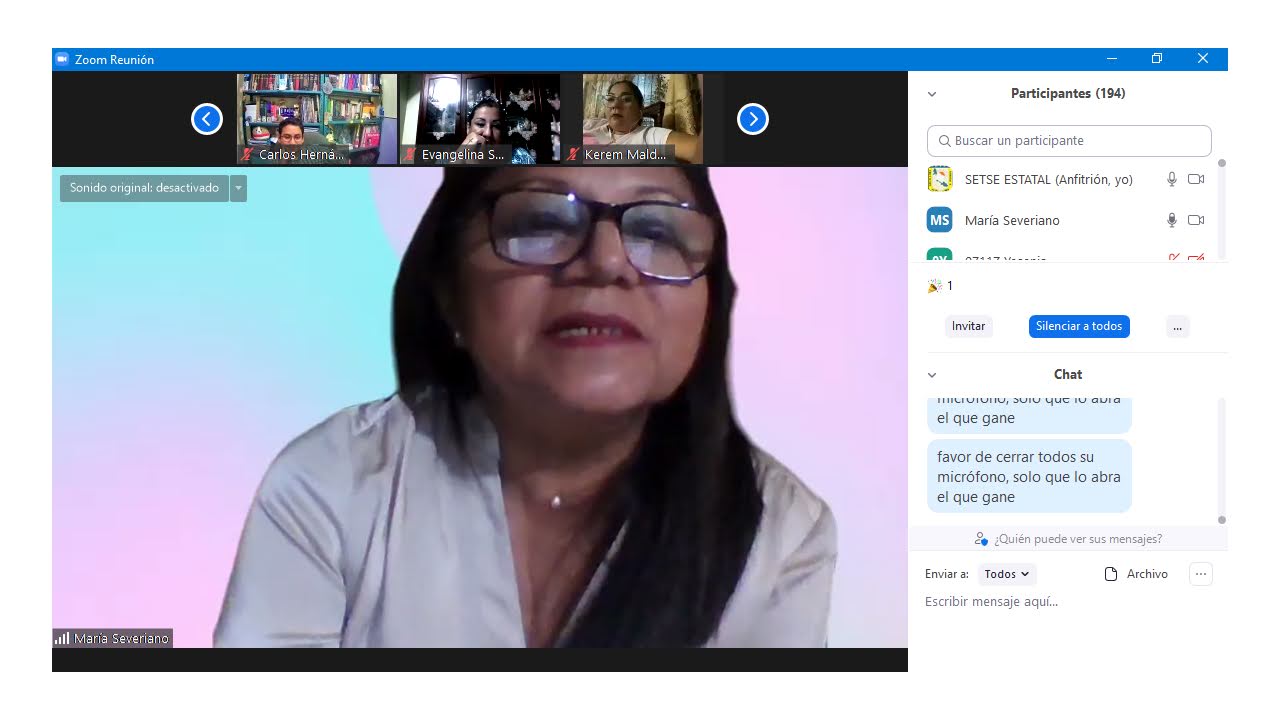The height and width of the screenshot is (720, 1280).
Task: Toggle SETSE ESTATAL camera icon
Action: [x=1196, y=180]
